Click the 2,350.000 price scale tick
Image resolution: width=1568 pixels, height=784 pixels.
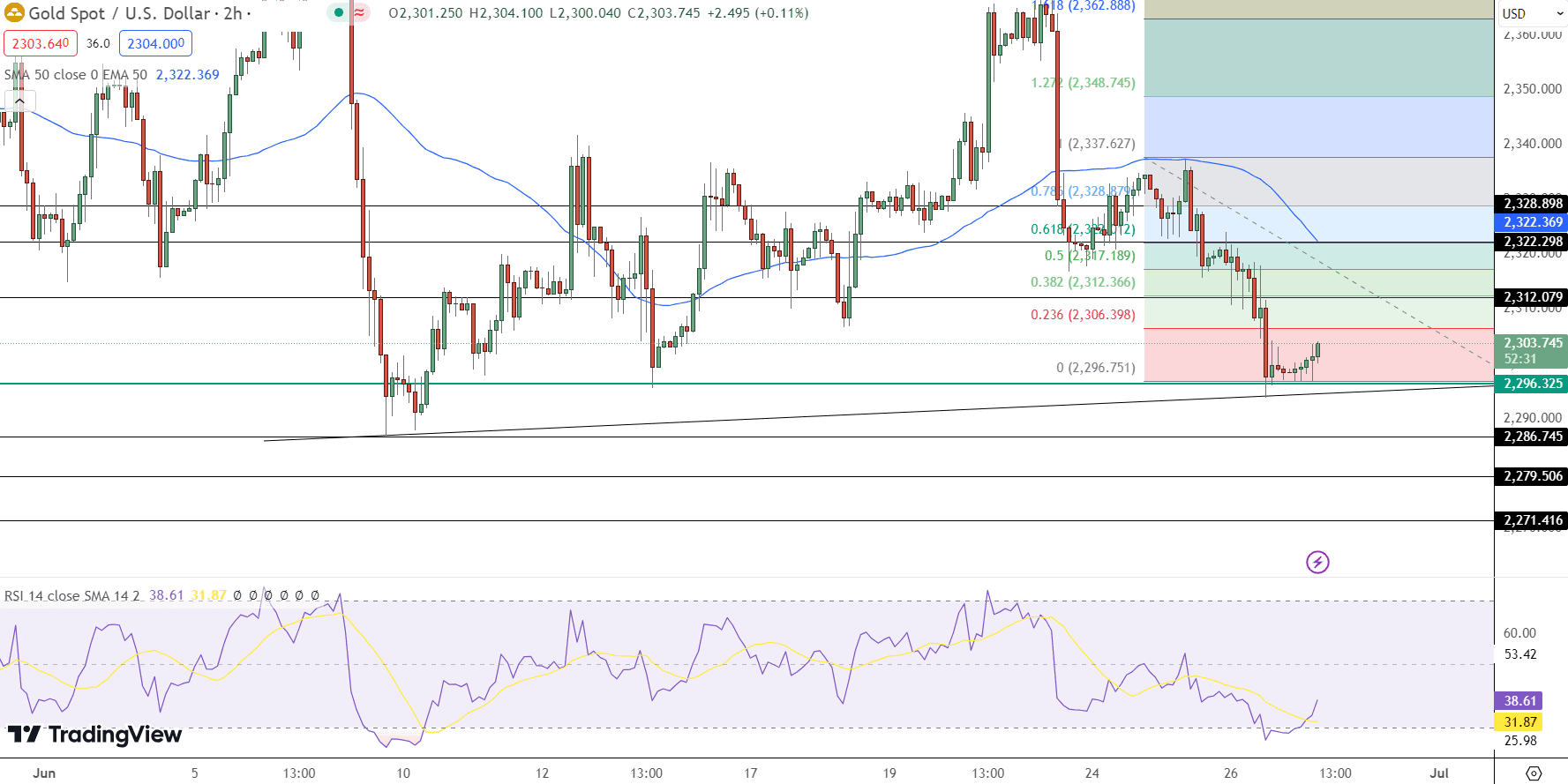(1532, 89)
